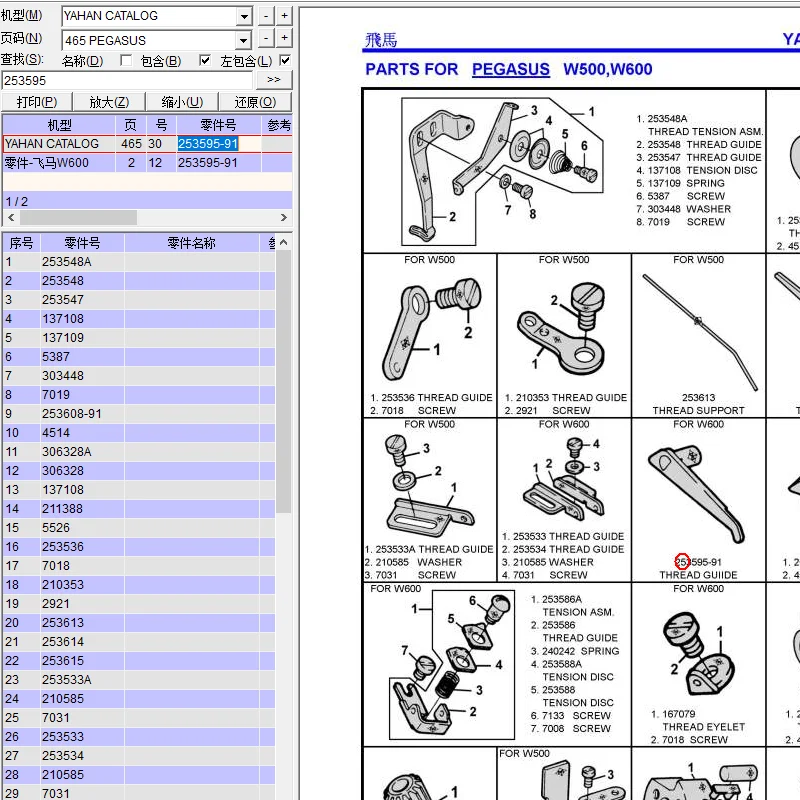This screenshot has height=800, width=800.
Task: Click 253595-91 label in the catalog page
Action: click(698, 562)
